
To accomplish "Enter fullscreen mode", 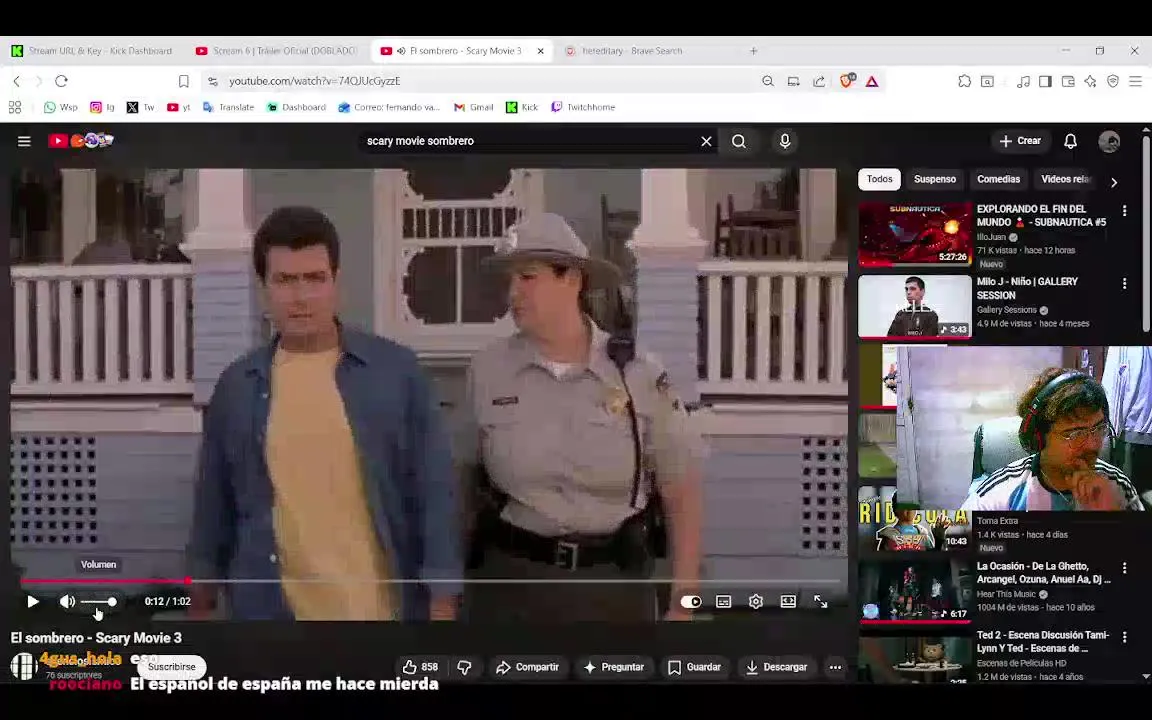I will 821,602.
